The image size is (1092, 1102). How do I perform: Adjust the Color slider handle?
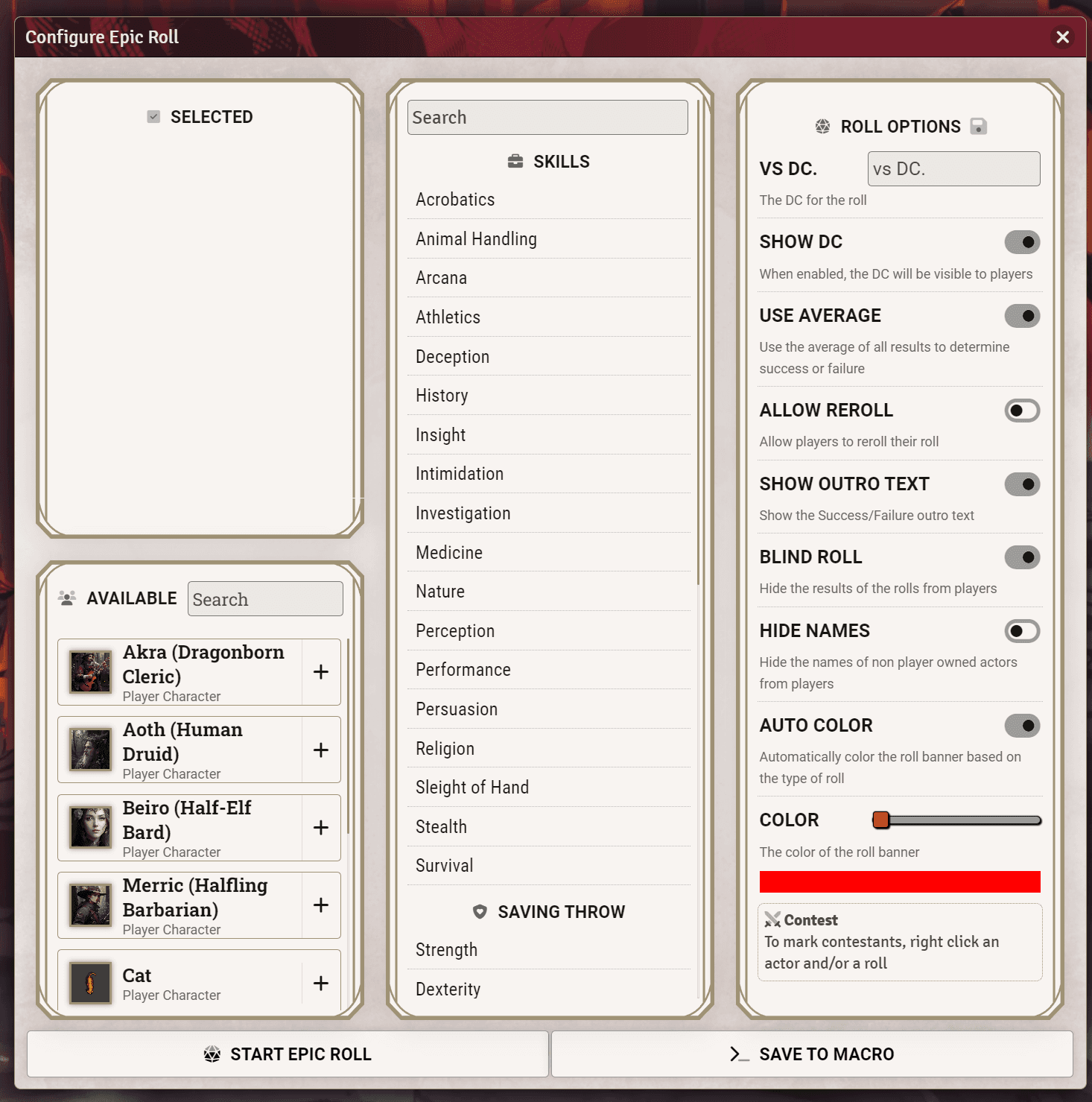tap(881, 820)
